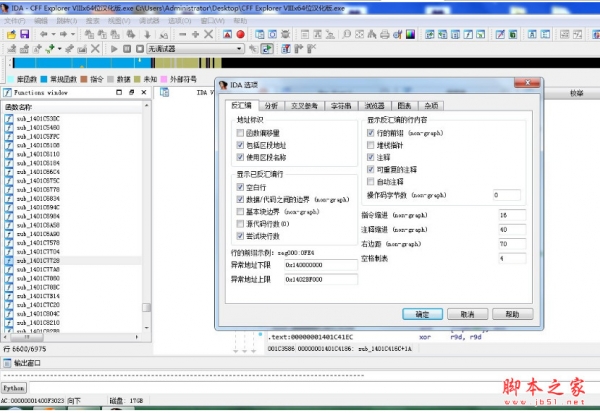
Task: Close the Functions window panel
Action: click(x=146, y=94)
